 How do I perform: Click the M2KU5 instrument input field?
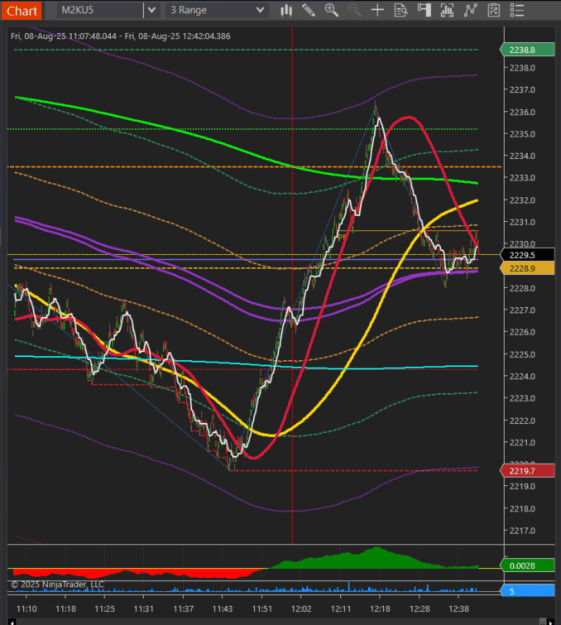click(x=99, y=10)
